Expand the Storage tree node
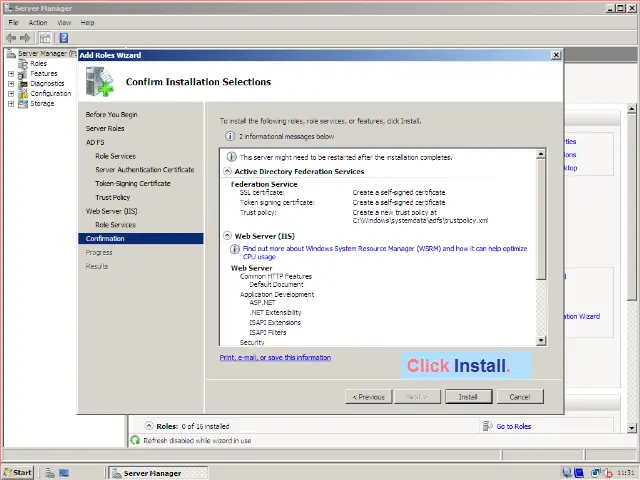The width and height of the screenshot is (640, 480). click(x=11, y=104)
